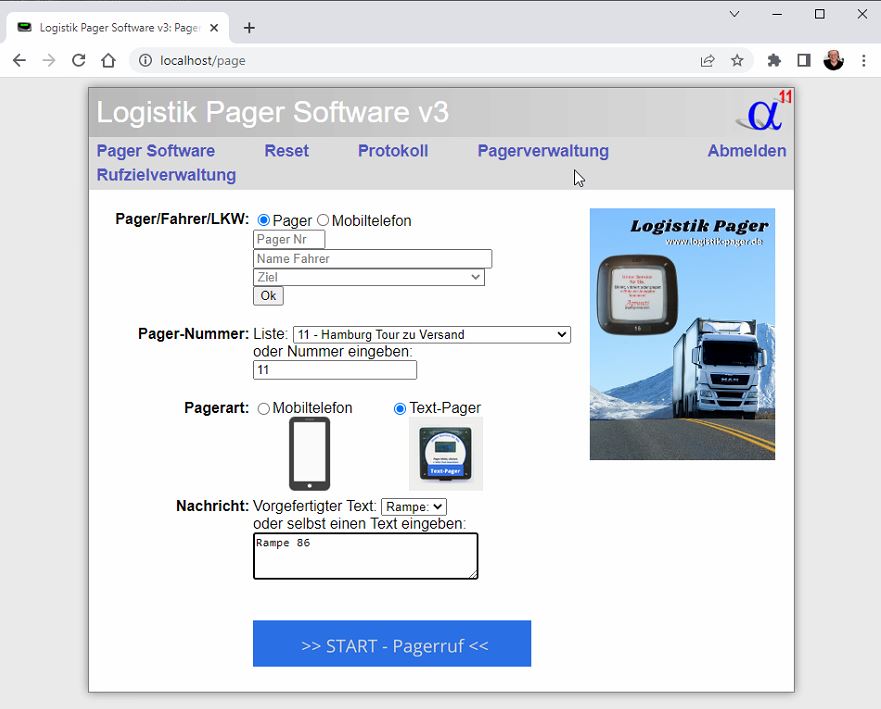
Task: Open the Hamburg Tour zu Versand list dropdown
Action: tap(430, 334)
